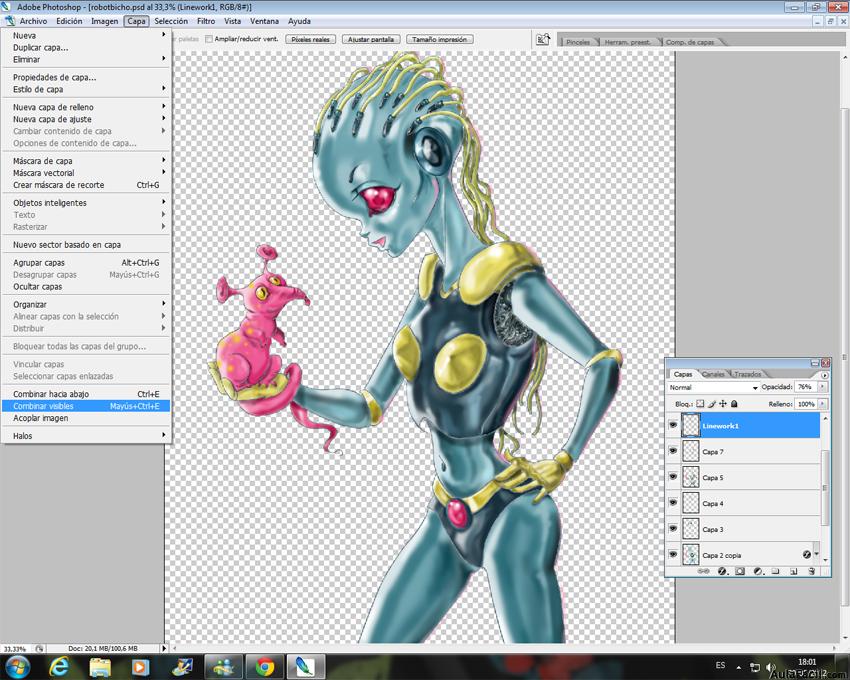Enable the Ampliar/reducir vent. checkbox
The width and height of the screenshot is (850, 680).
click(x=209, y=39)
